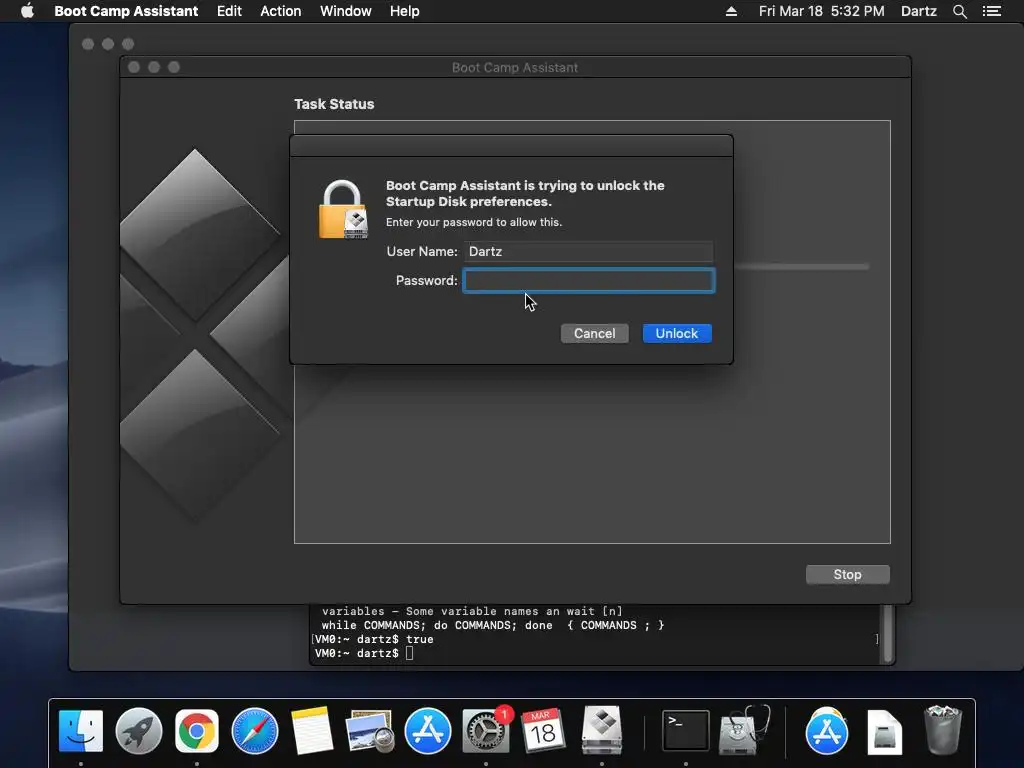
Task: Open Calendar showing MAR 18
Action: point(543,731)
